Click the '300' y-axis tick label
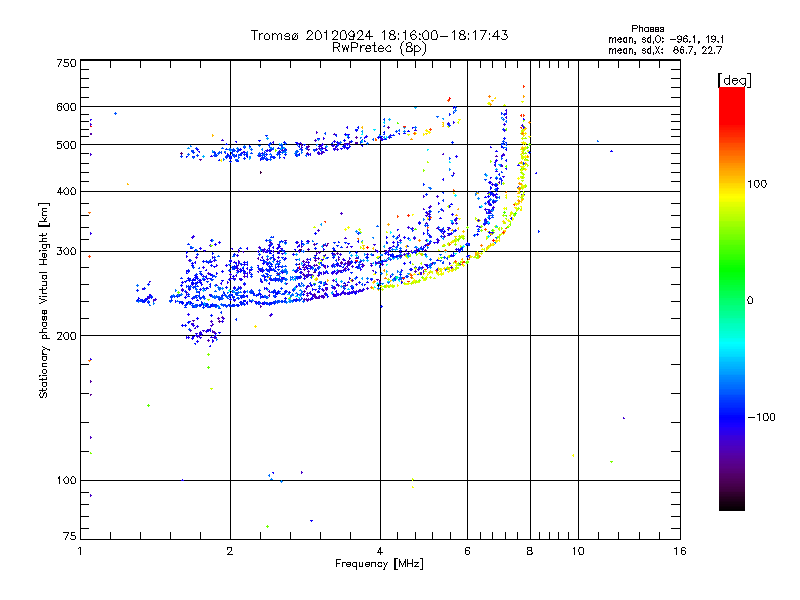 [x=66, y=252]
